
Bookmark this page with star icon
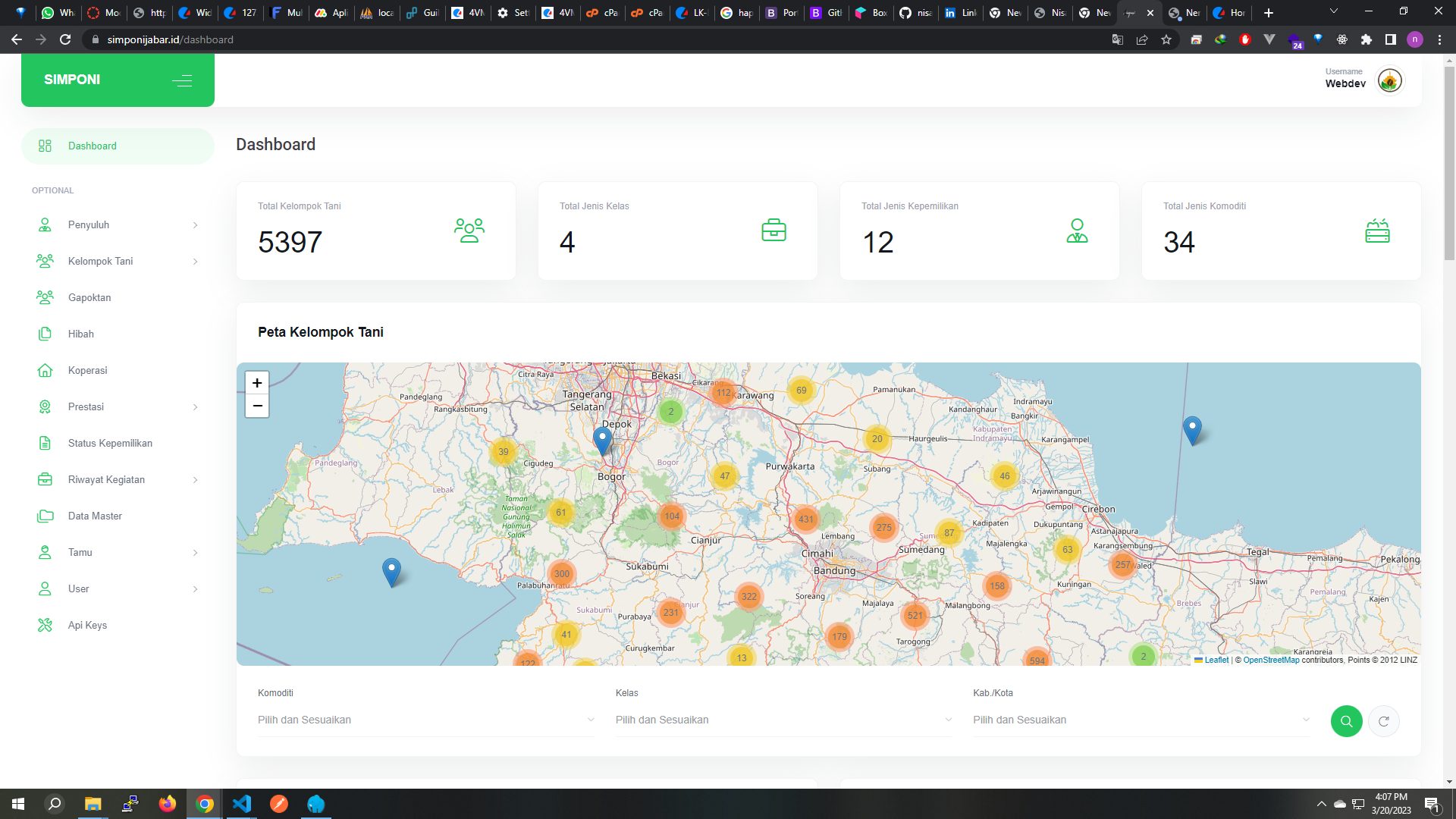coord(1166,39)
